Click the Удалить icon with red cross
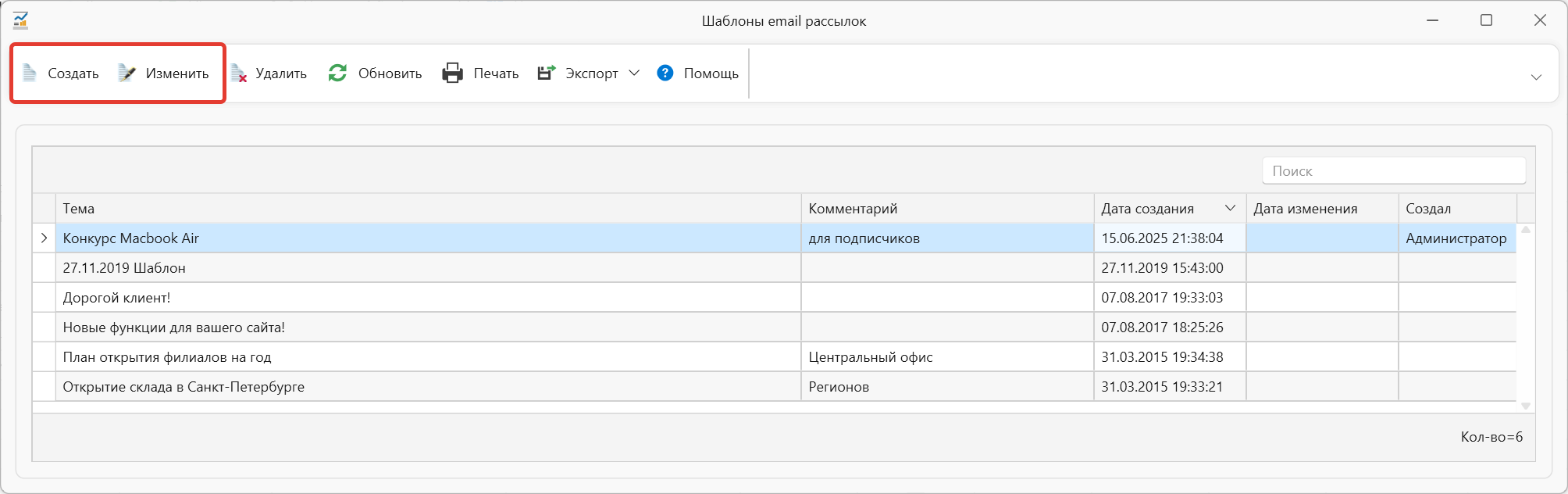 239,73
